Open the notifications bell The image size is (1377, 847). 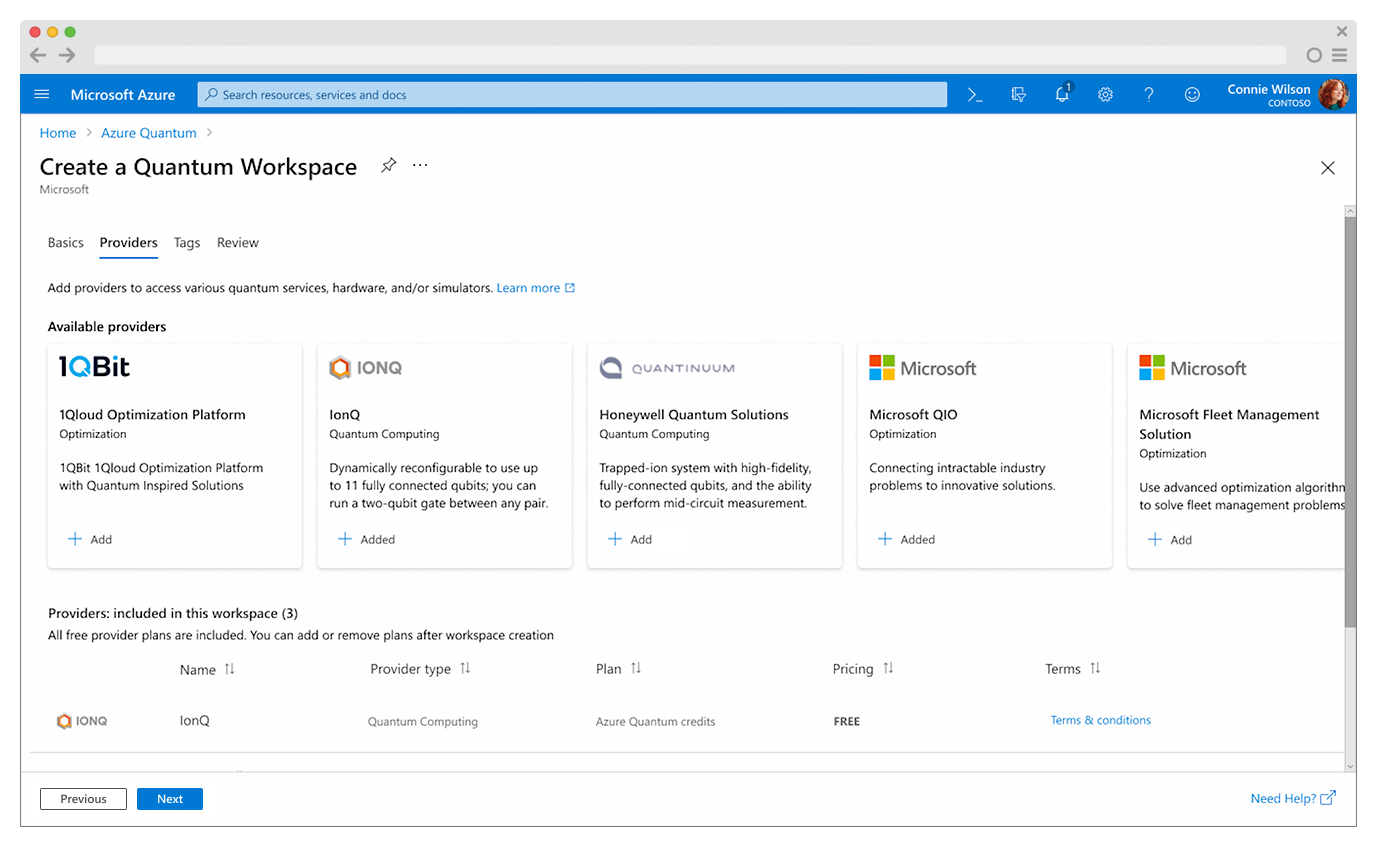point(1062,94)
